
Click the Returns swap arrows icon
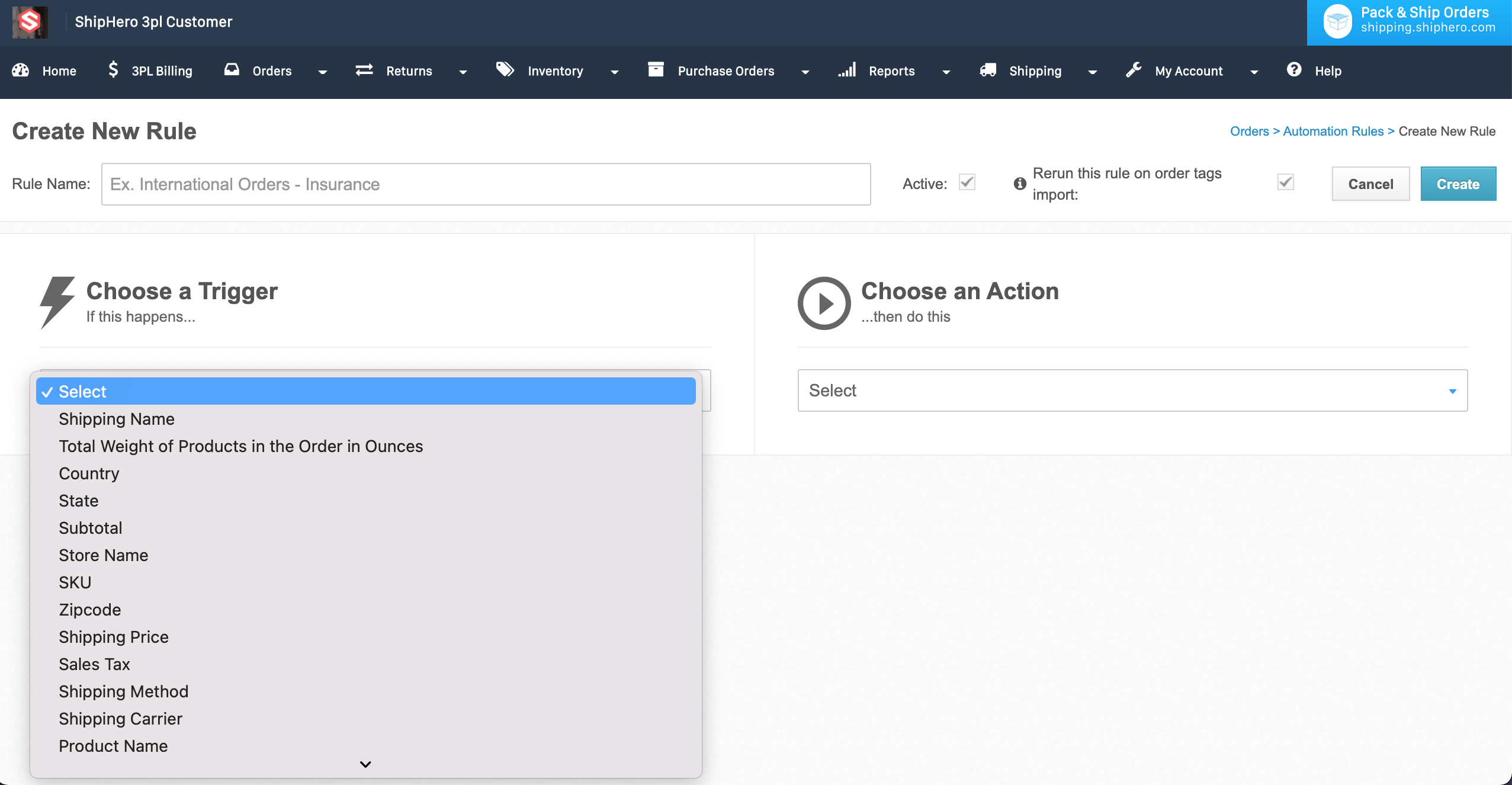coord(364,70)
